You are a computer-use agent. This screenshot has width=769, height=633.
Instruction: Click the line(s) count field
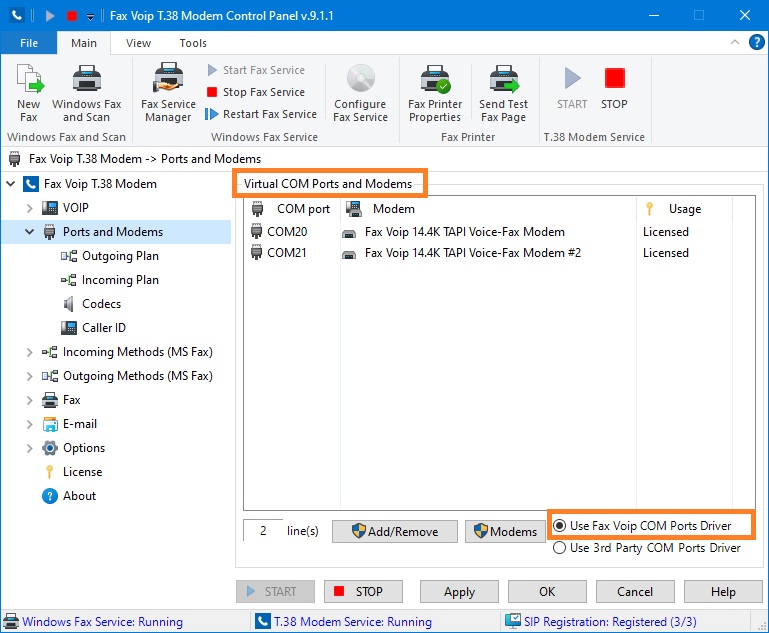263,531
